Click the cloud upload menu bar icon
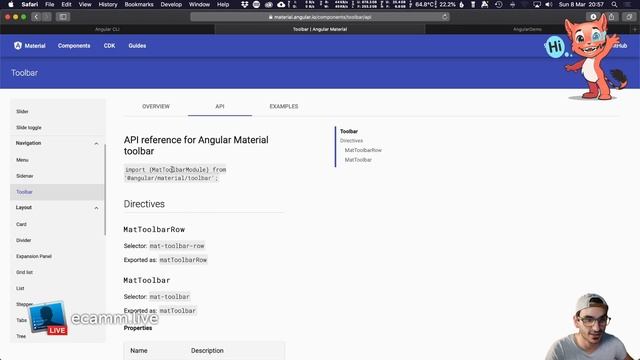 [x=281, y=4]
